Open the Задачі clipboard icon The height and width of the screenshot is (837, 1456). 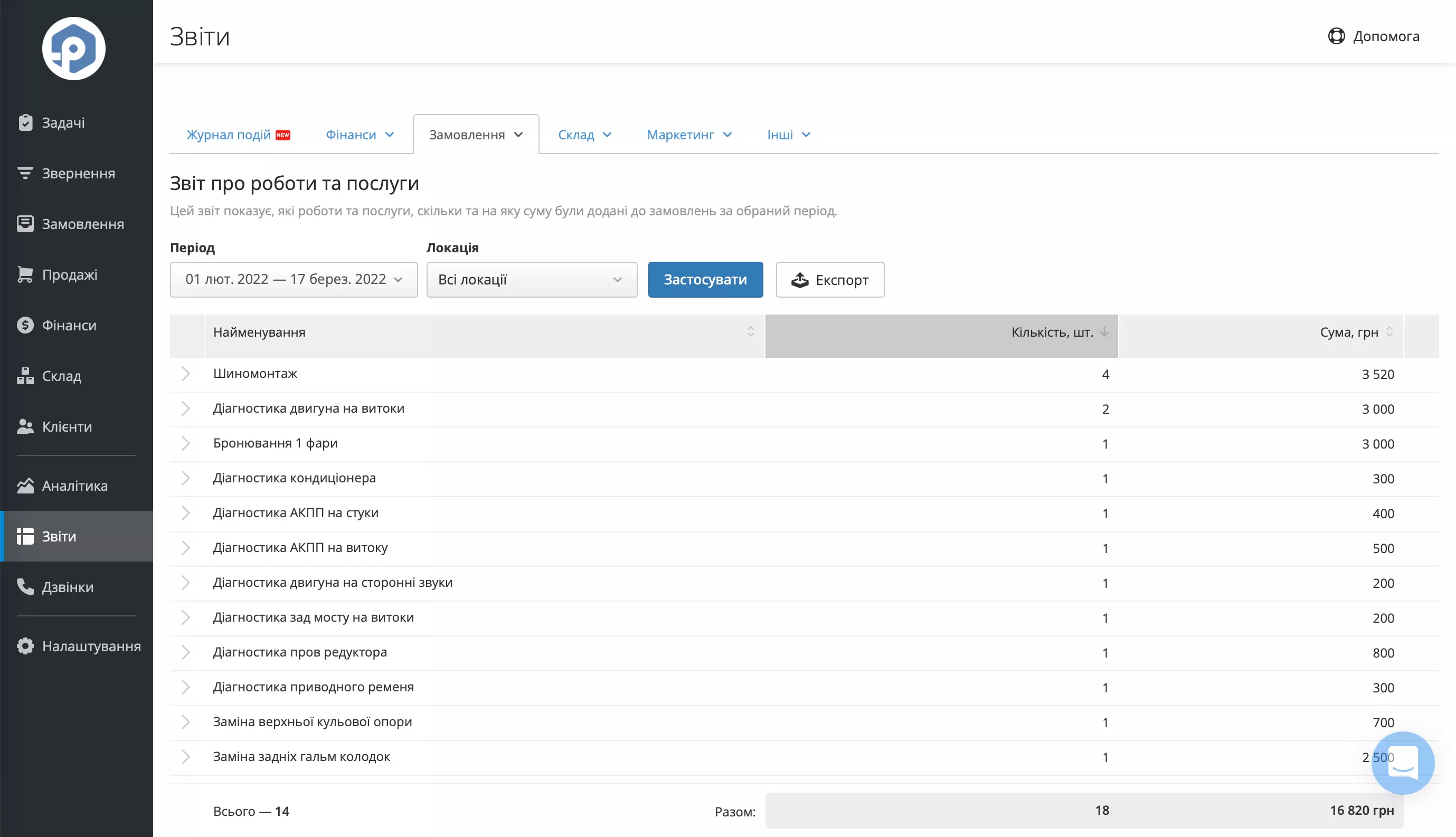coord(25,122)
